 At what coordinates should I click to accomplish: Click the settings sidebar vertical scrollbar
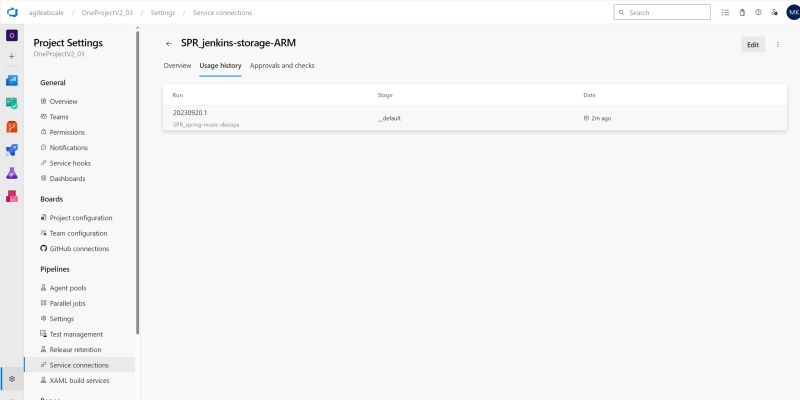137,182
